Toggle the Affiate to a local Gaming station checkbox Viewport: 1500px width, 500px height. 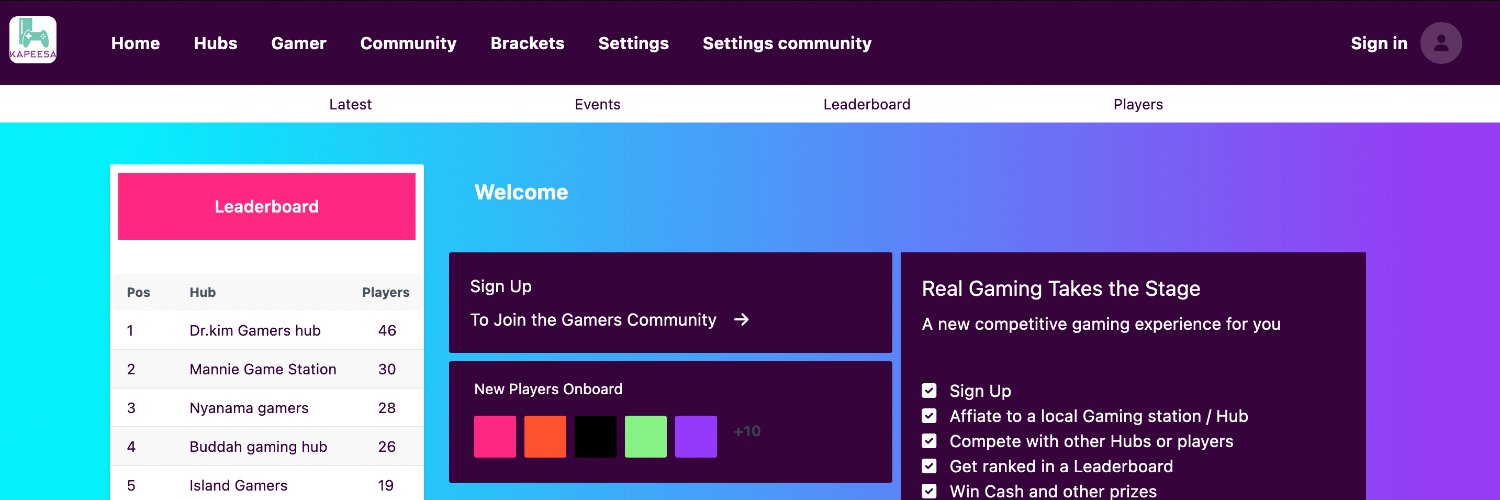929,415
